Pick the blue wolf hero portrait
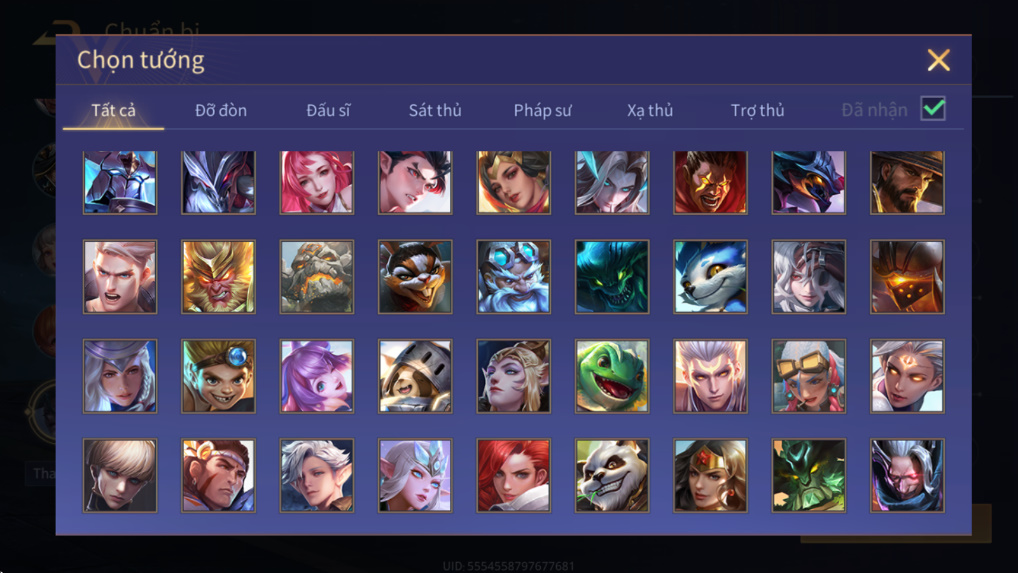 coord(710,277)
